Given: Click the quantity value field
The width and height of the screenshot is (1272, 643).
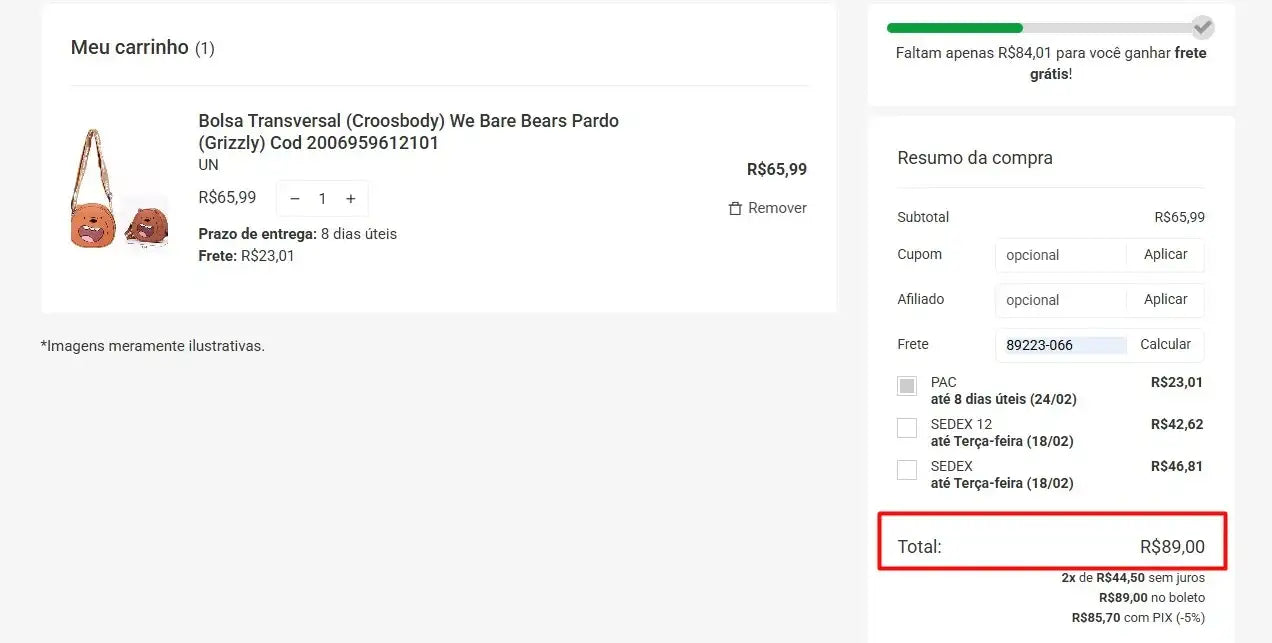Looking at the screenshot, I should point(322,199).
